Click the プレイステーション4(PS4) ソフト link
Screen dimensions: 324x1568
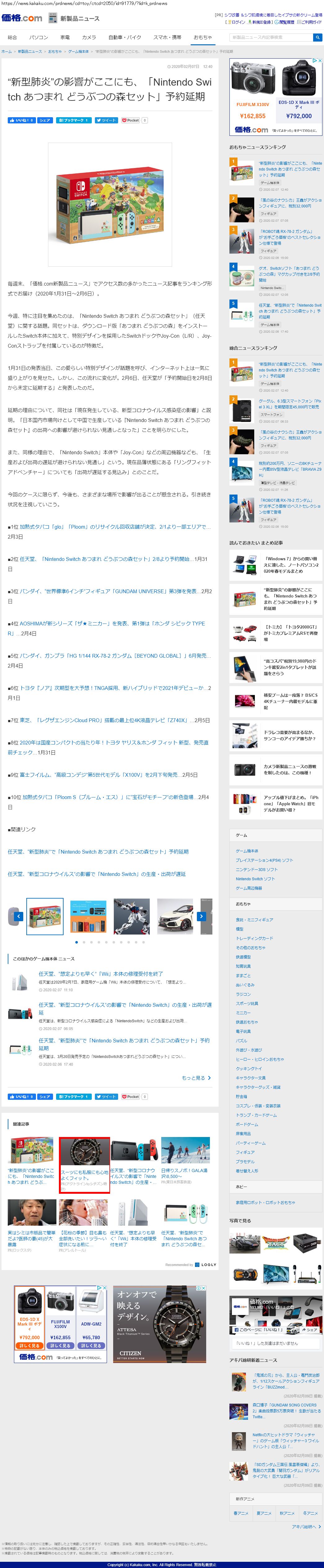tap(264, 860)
